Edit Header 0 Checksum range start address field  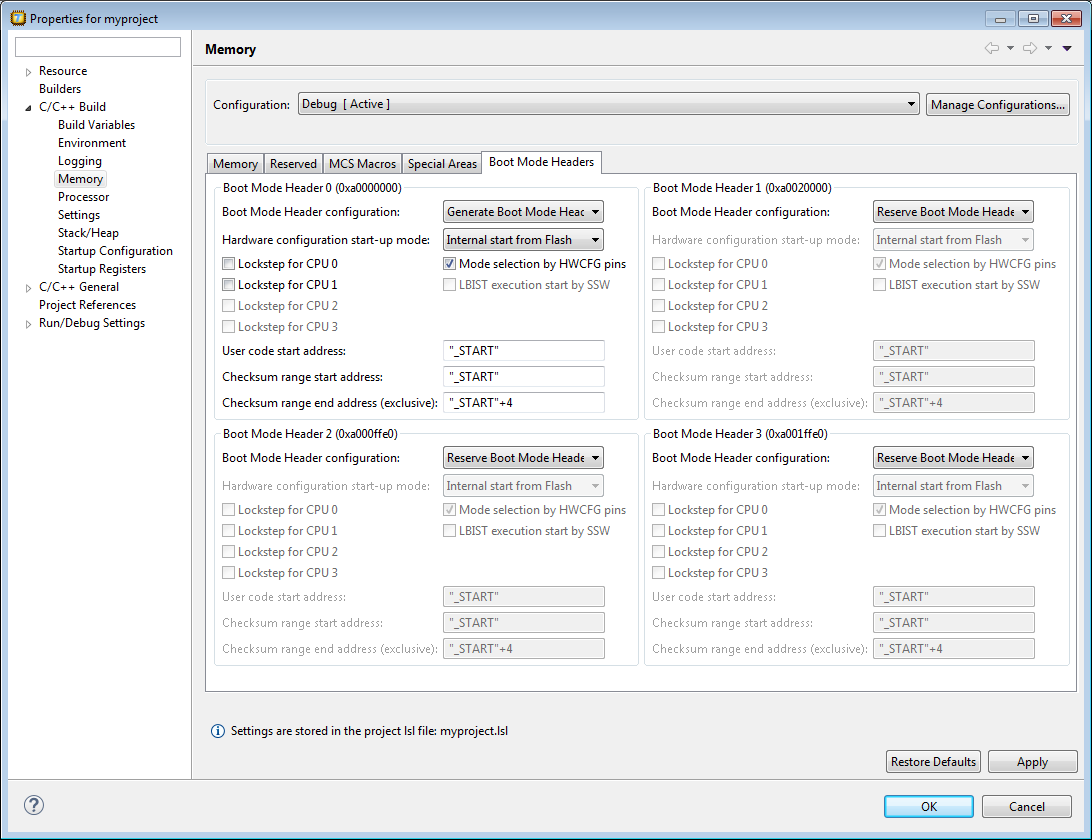(x=524, y=376)
